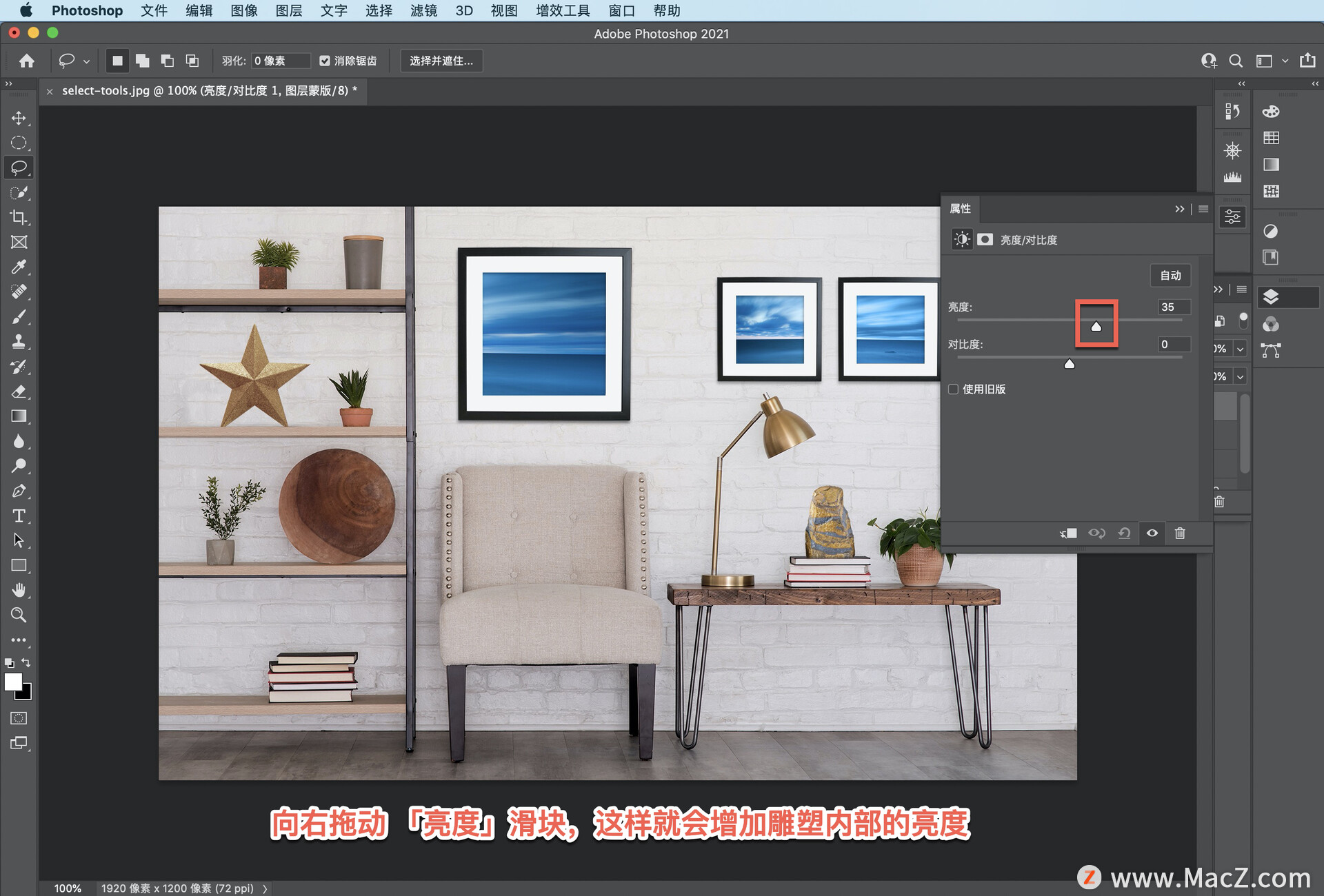Image resolution: width=1324 pixels, height=896 pixels.
Task: Select the Rectangle shape tool
Action: point(19,565)
